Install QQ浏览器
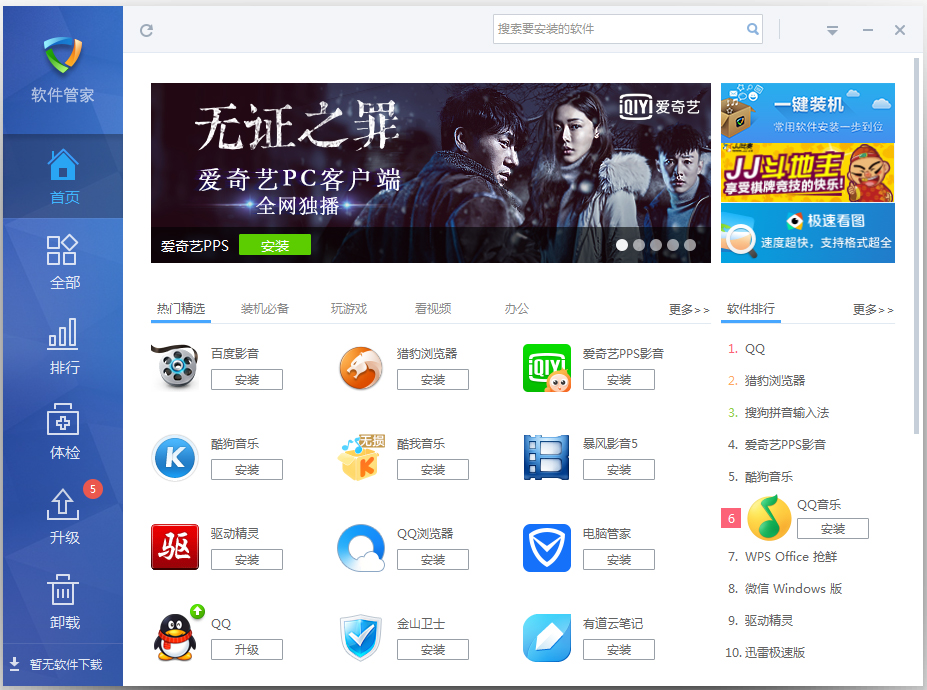 (433, 559)
